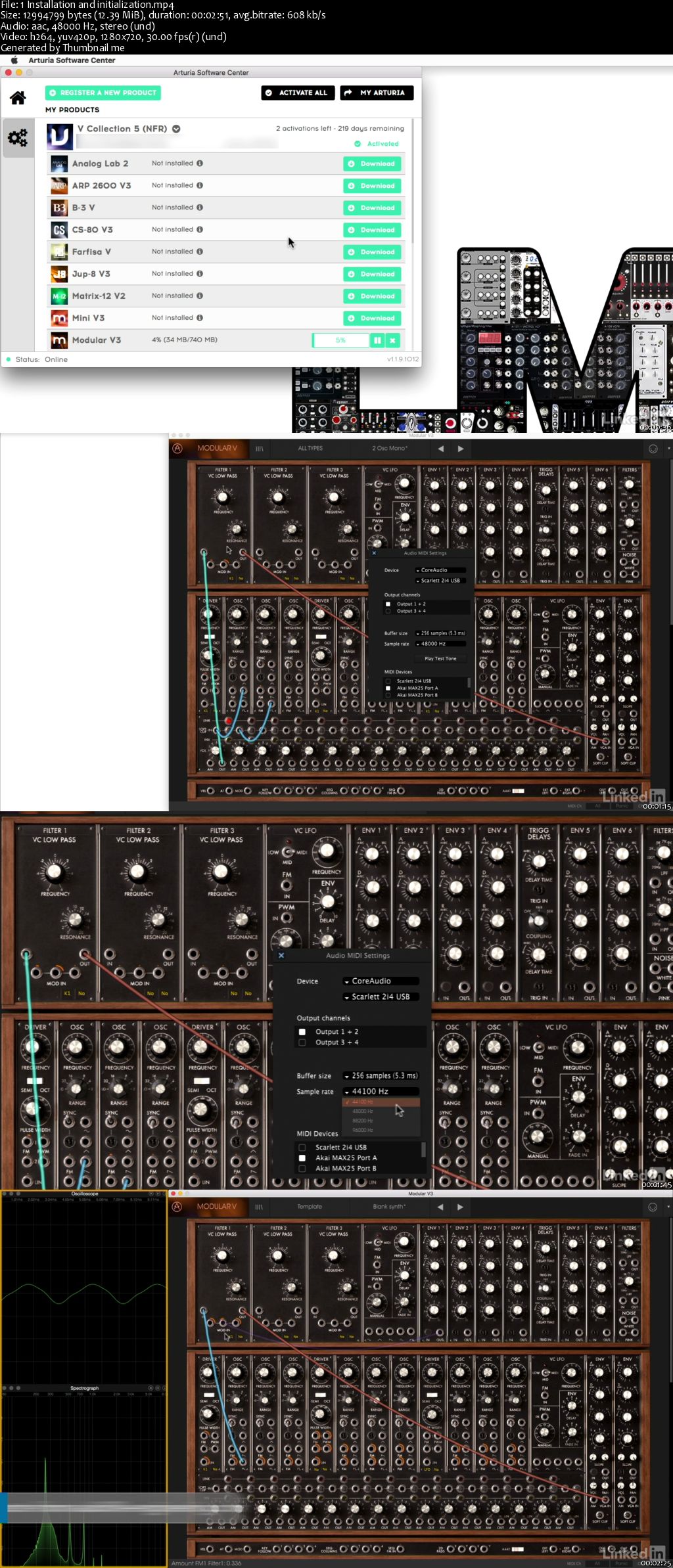The image size is (673, 1568).
Task: Click the CS-80 V3 product icon
Action: (59, 230)
